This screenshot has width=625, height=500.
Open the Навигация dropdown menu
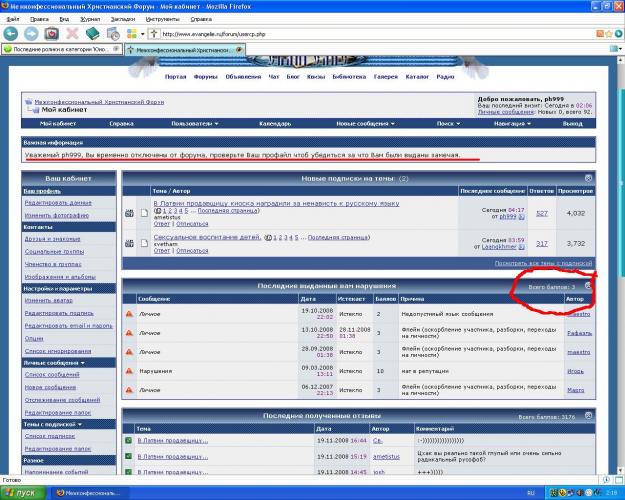coord(515,124)
